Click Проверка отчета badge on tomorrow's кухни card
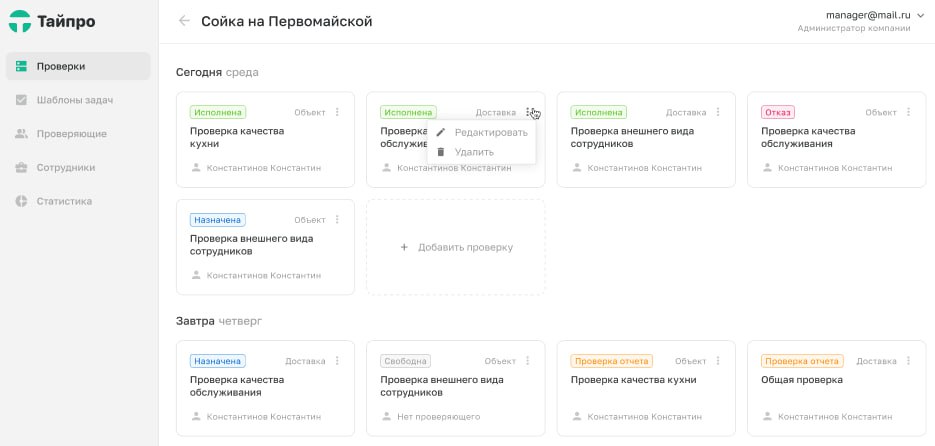 tap(612, 361)
